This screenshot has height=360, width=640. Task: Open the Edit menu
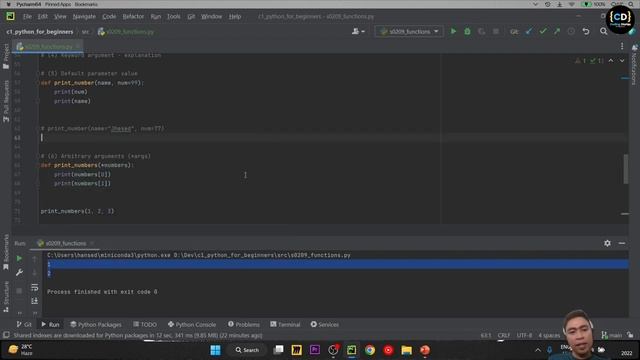[42, 16]
